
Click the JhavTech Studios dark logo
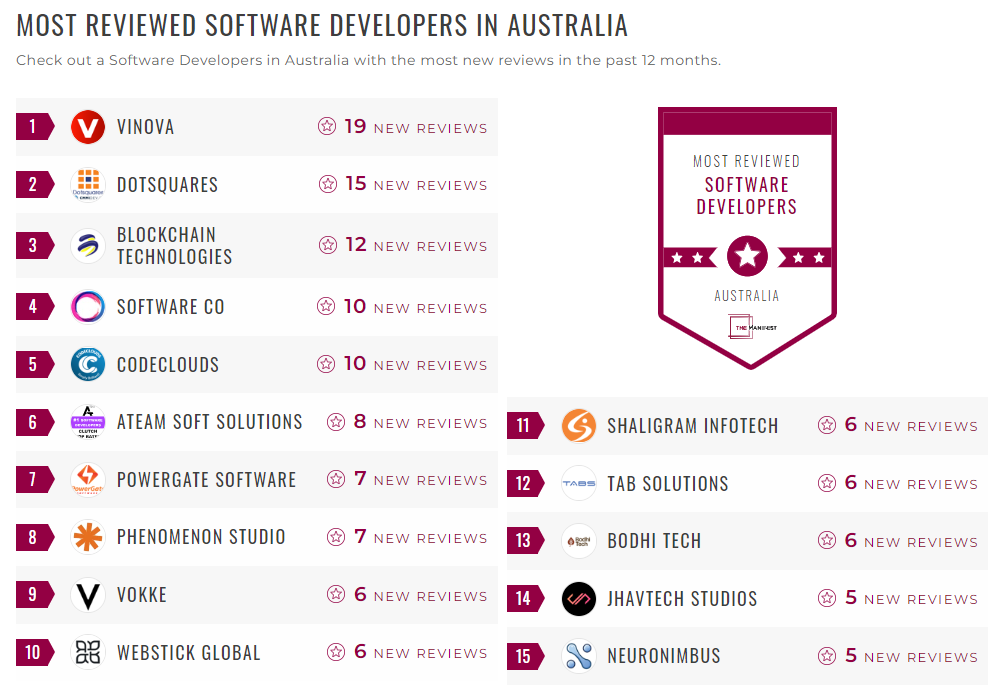coord(578,598)
